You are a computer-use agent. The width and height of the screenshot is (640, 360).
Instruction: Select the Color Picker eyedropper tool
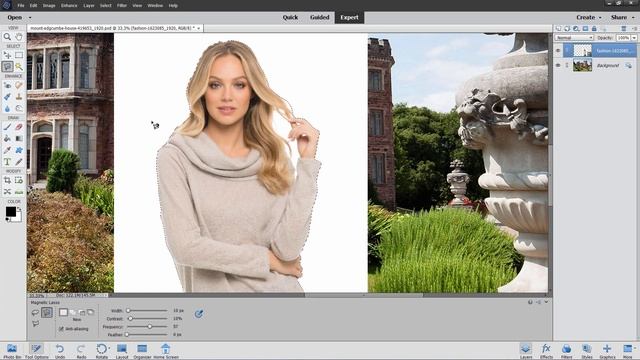click(x=7, y=150)
